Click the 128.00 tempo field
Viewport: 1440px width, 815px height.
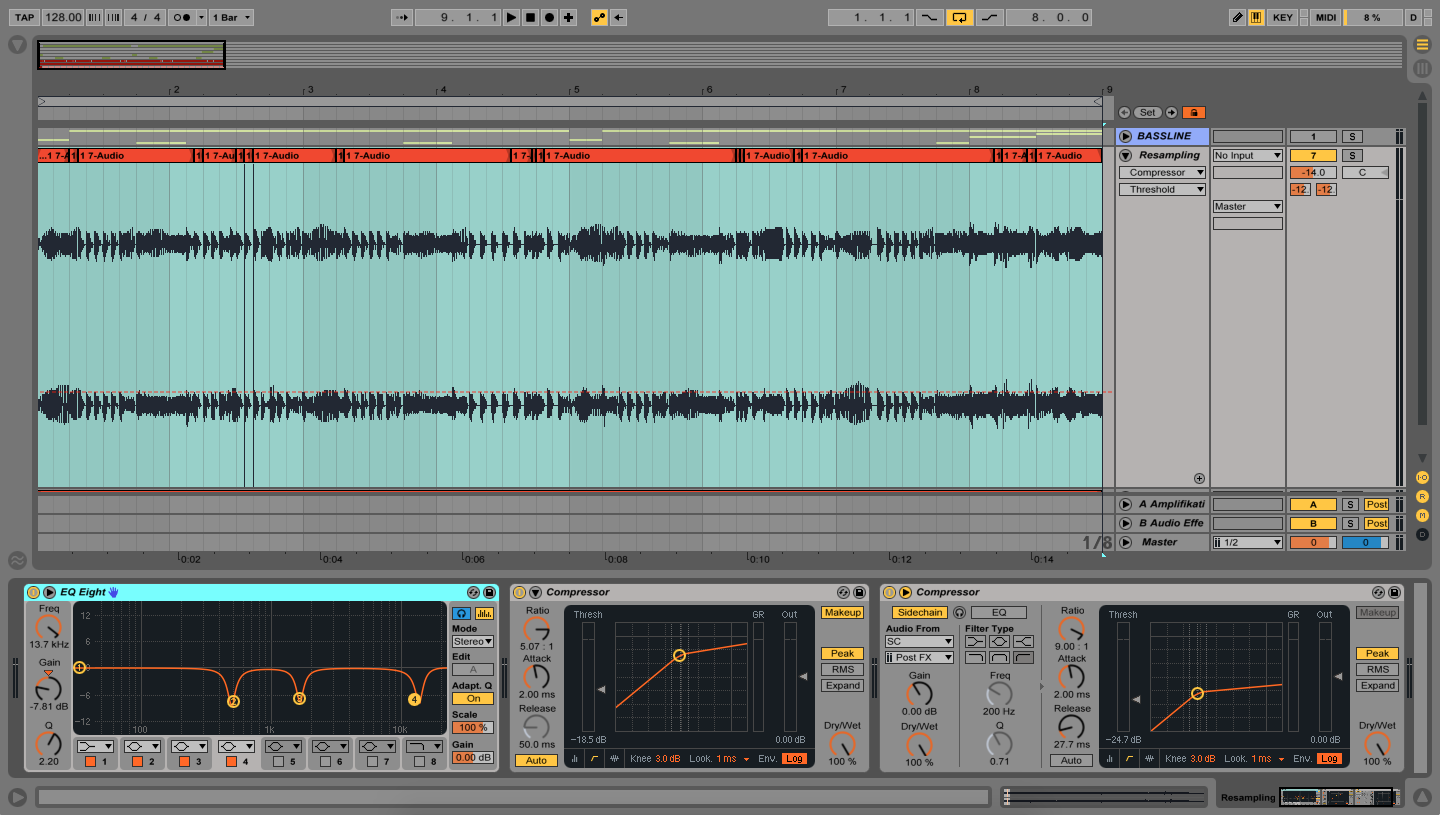63,17
